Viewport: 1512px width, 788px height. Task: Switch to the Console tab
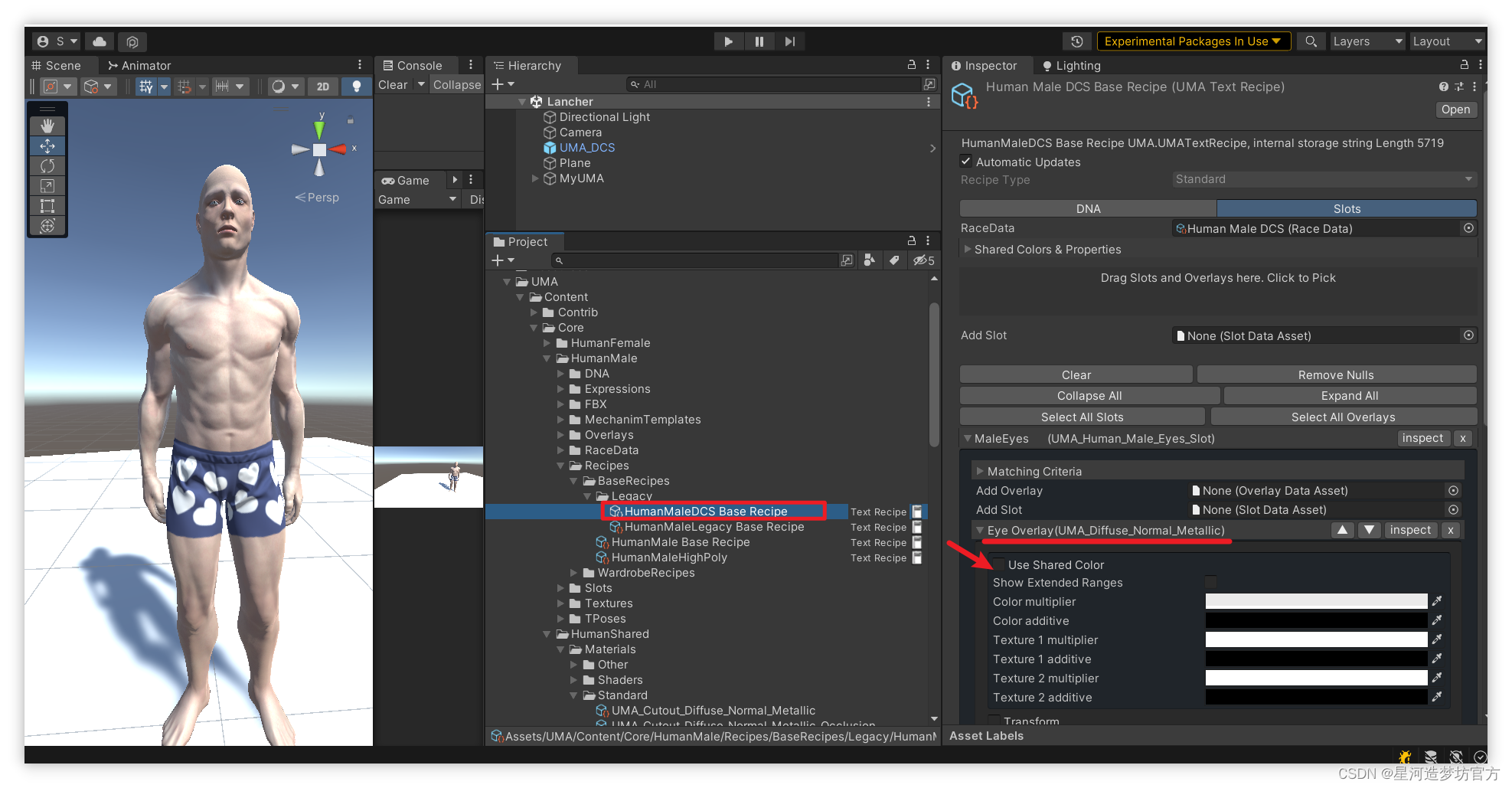pyautogui.click(x=413, y=65)
